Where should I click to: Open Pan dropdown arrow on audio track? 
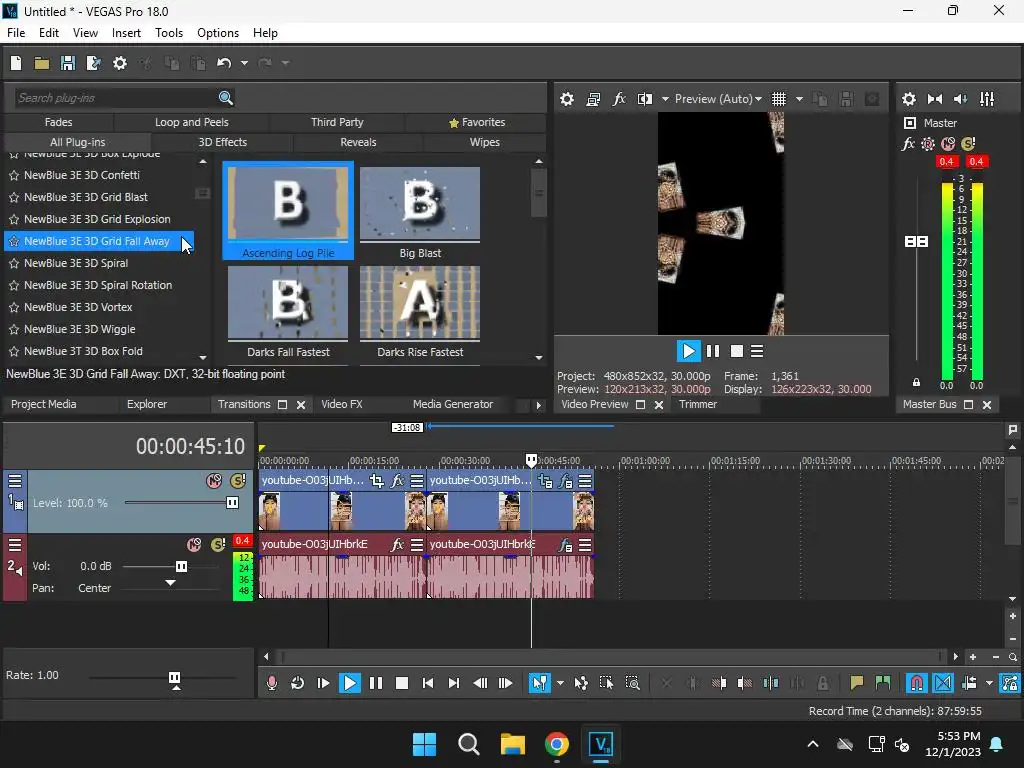tap(170, 583)
